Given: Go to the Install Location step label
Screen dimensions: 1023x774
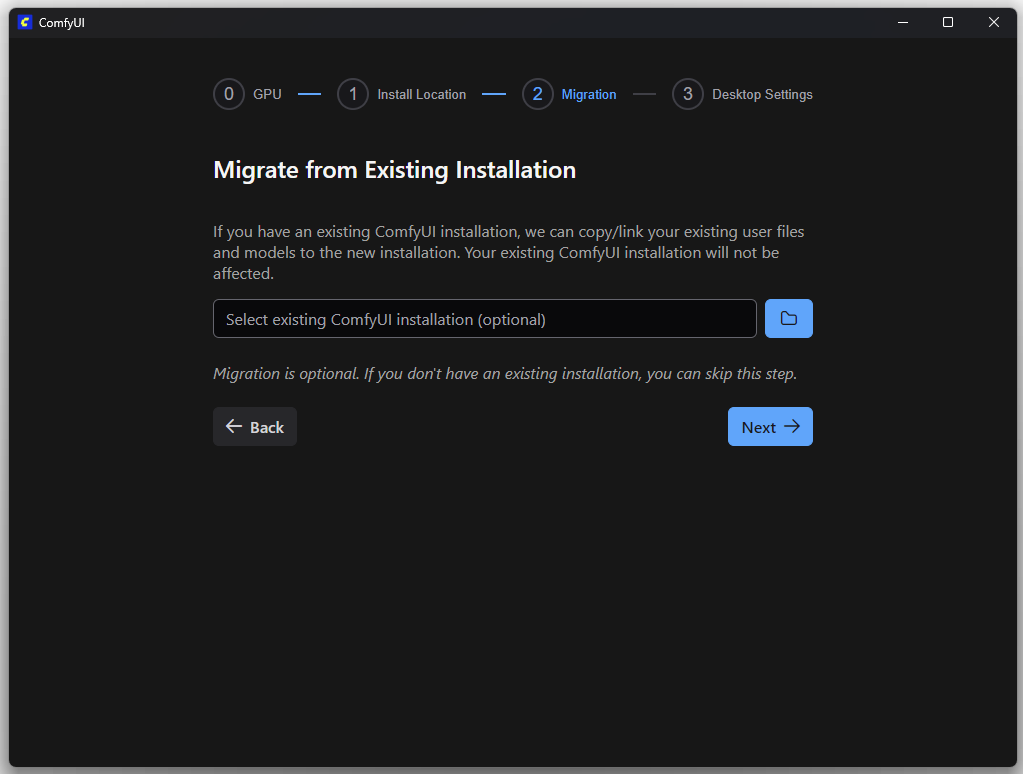Looking at the screenshot, I should pyautogui.click(x=421, y=94).
